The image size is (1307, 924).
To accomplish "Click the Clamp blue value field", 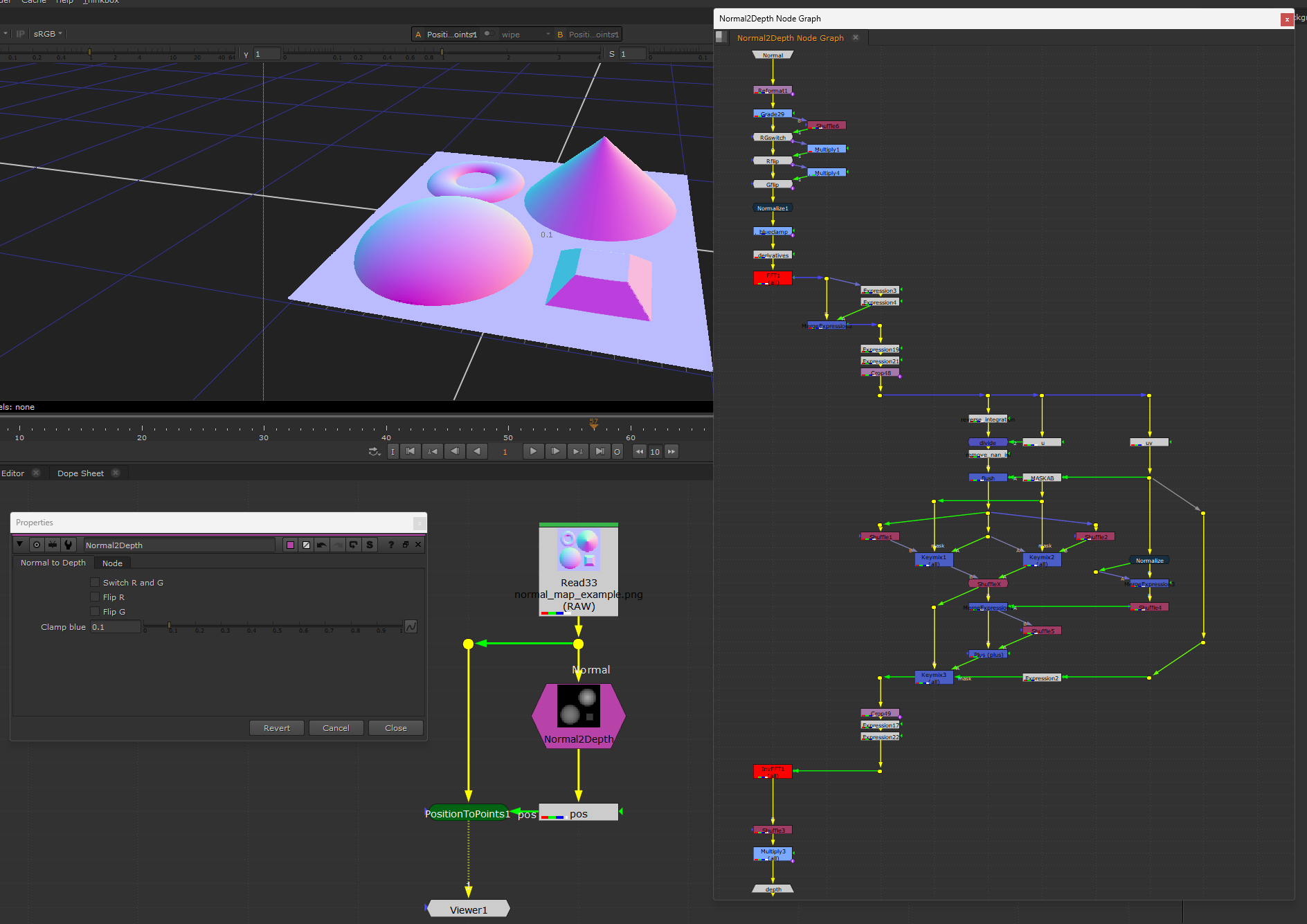I will tap(115, 627).
